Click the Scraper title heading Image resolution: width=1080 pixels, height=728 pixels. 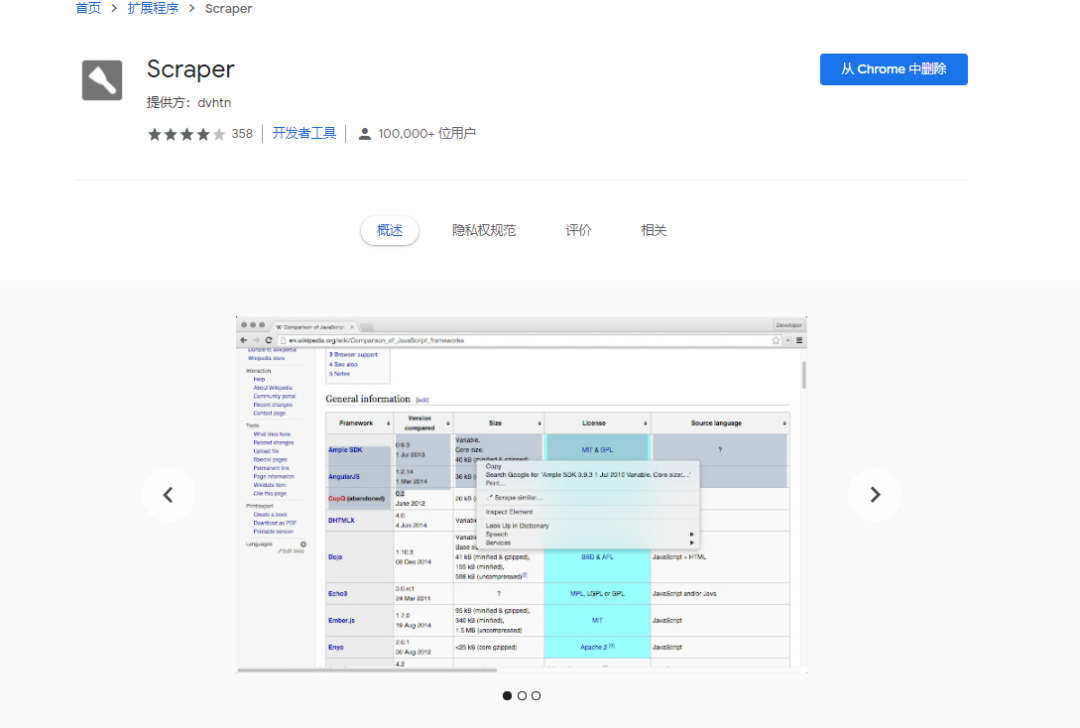pos(190,69)
